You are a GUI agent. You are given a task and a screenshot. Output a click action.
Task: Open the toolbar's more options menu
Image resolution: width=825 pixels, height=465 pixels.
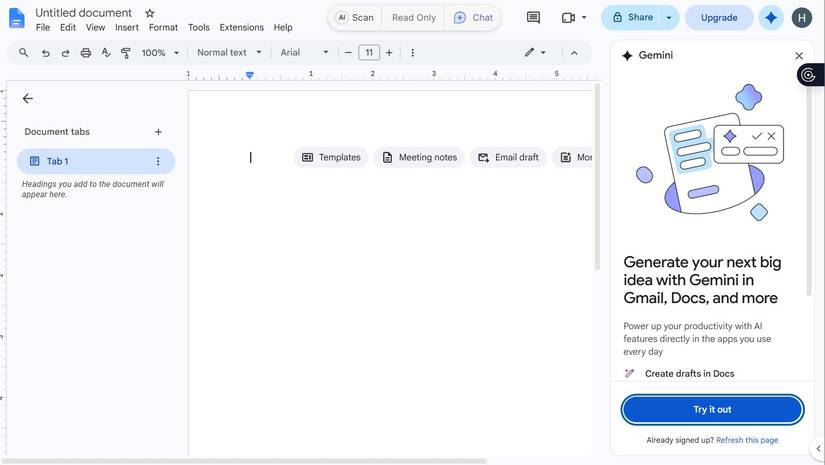(412, 53)
